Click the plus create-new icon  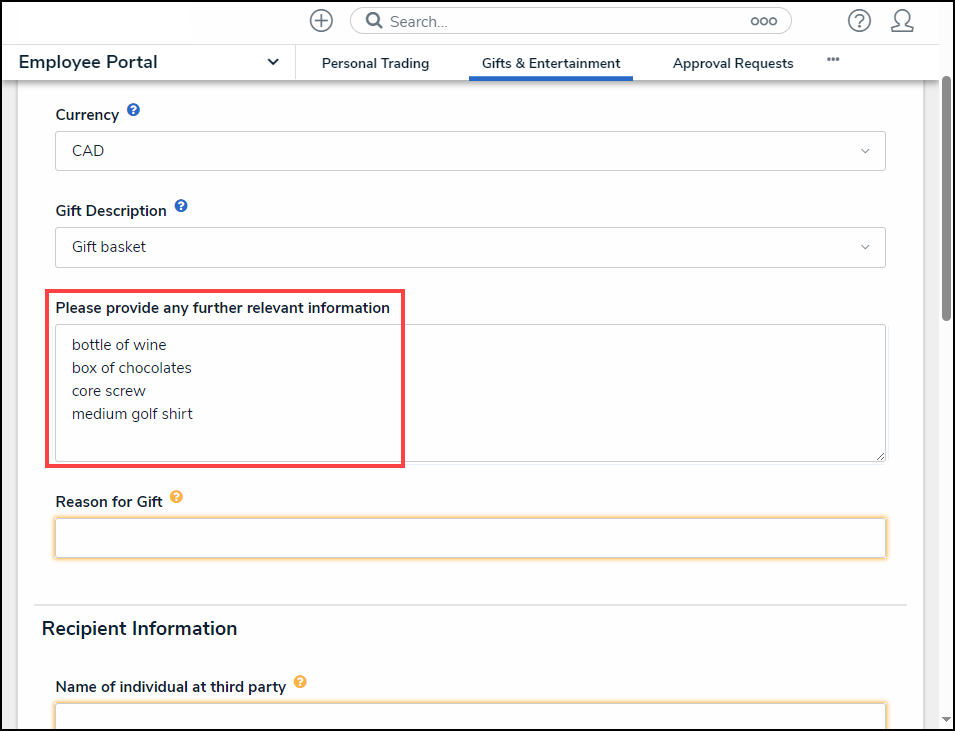coord(321,21)
